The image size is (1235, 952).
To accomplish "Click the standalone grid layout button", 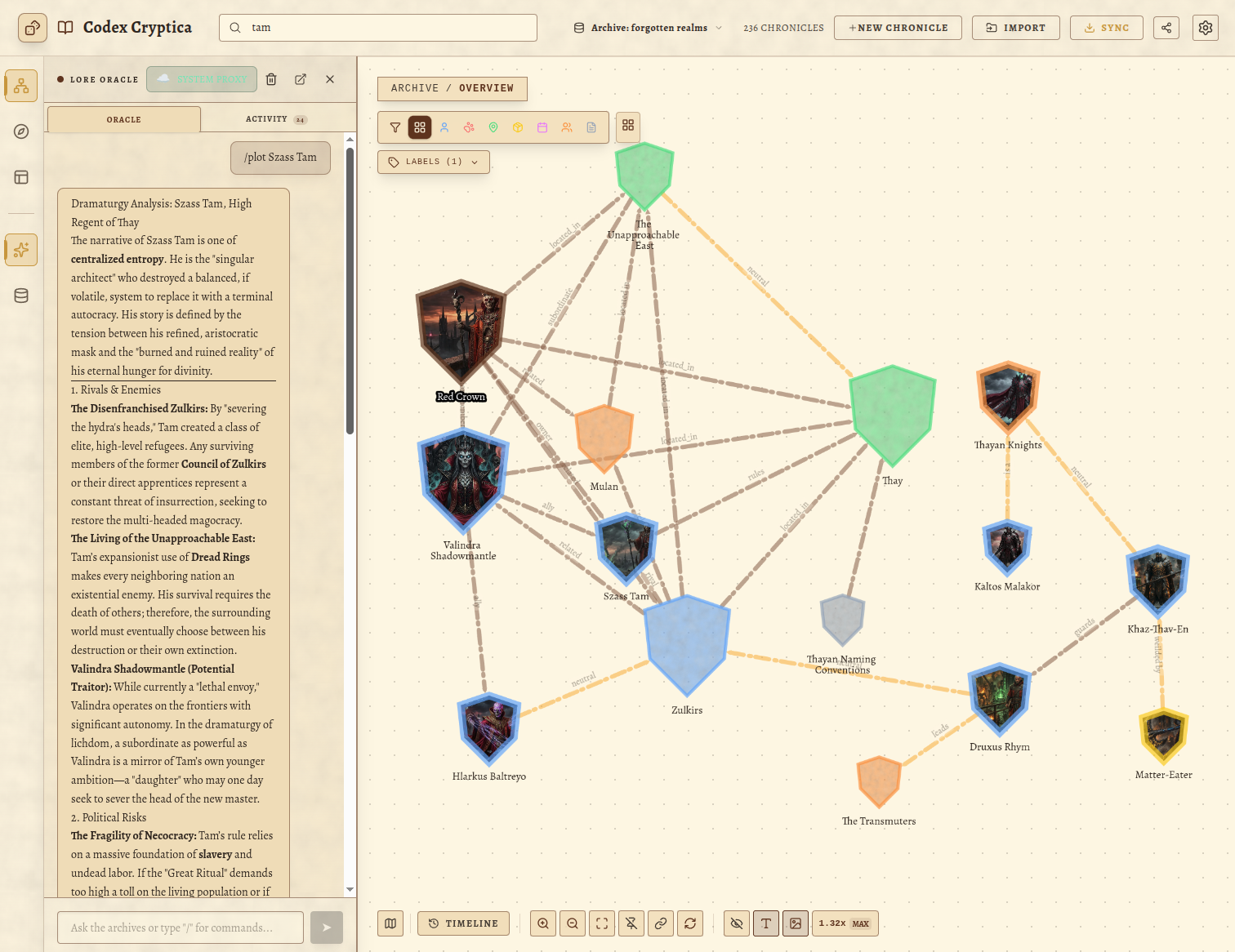I will 628,126.
